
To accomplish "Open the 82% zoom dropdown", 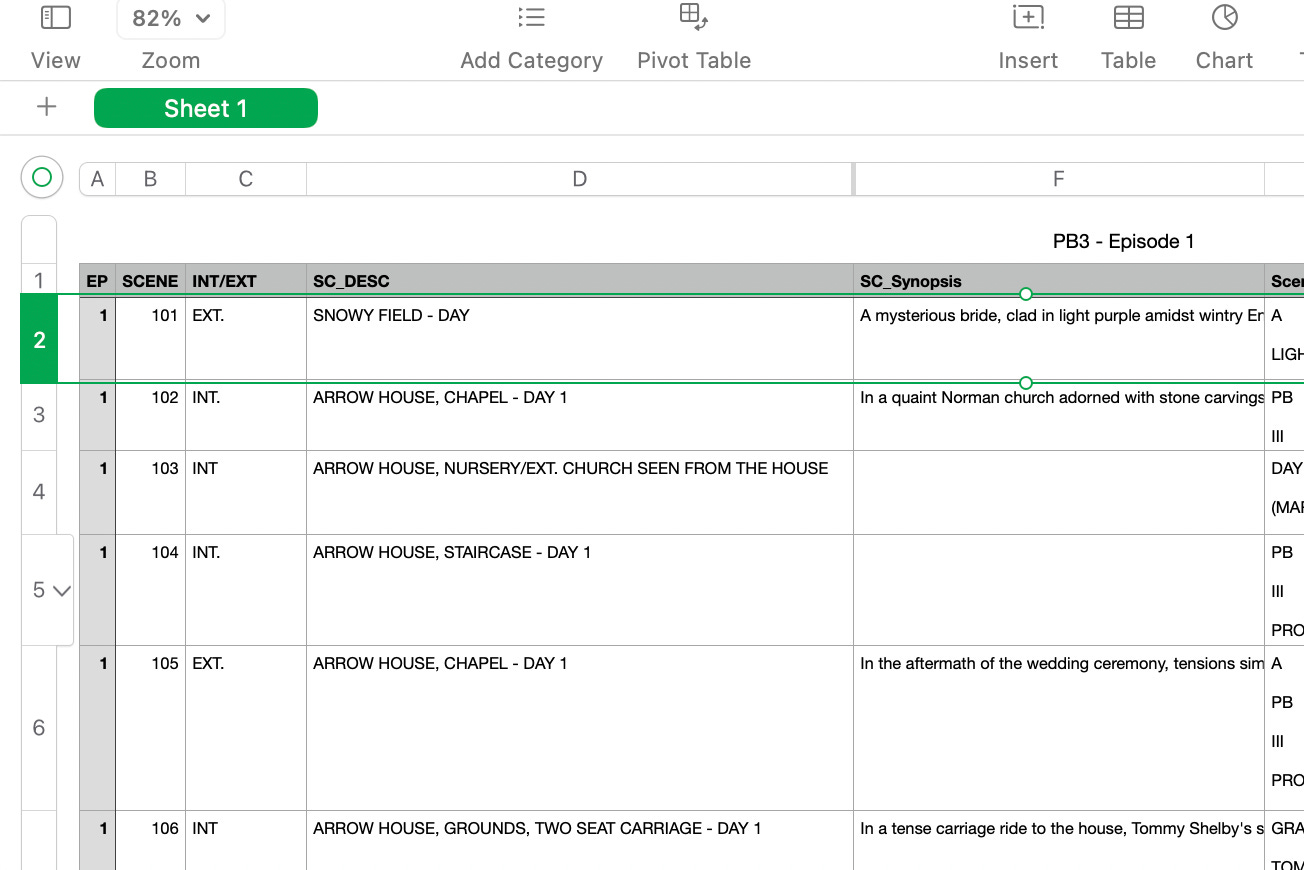I will [171, 18].
